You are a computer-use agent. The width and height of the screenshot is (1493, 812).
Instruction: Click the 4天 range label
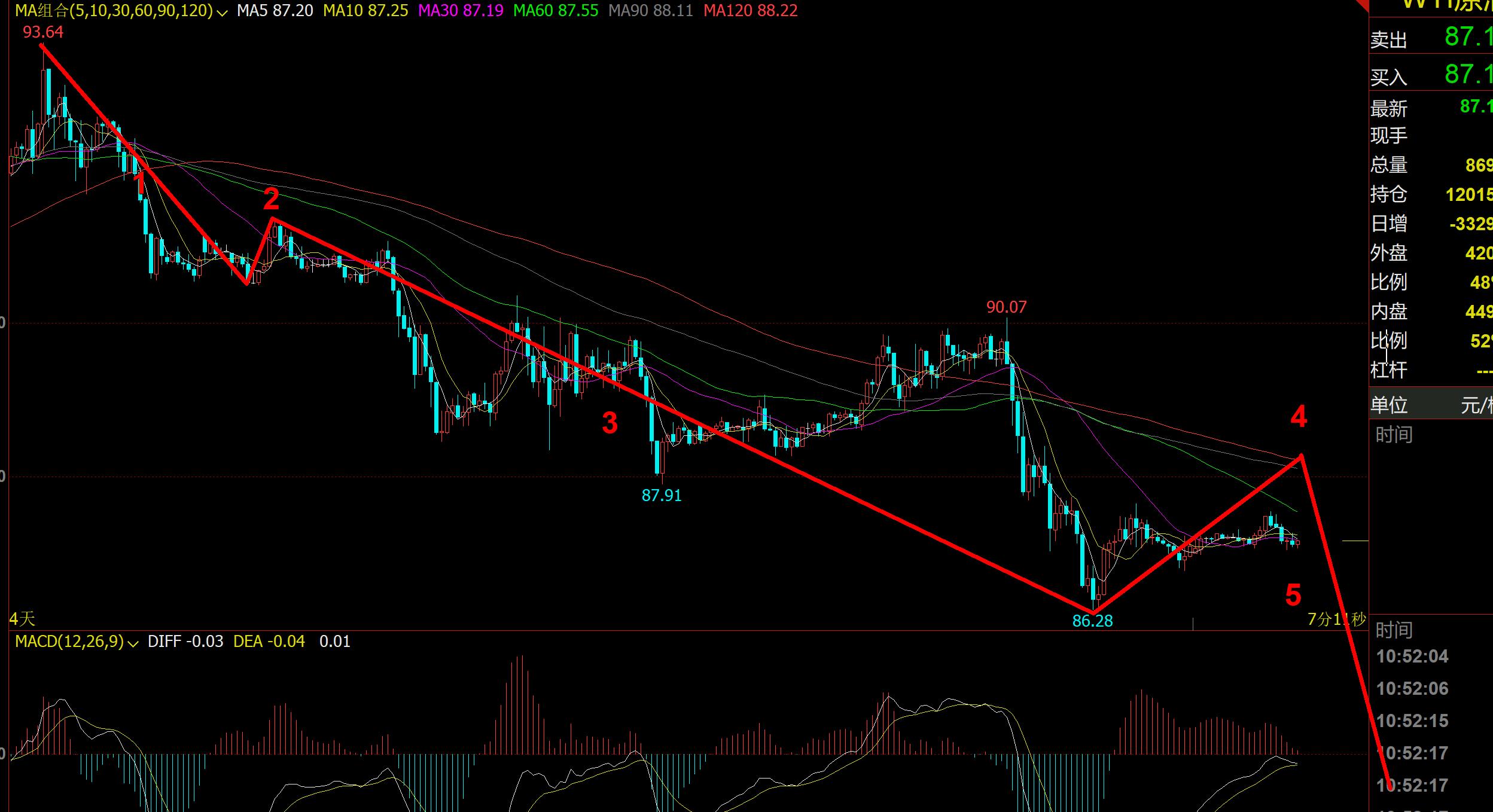[22, 618]
